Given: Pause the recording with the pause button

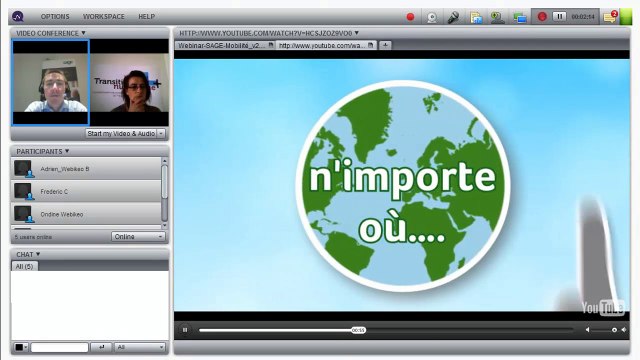Looking at the screenshot, I should [559, 17].
